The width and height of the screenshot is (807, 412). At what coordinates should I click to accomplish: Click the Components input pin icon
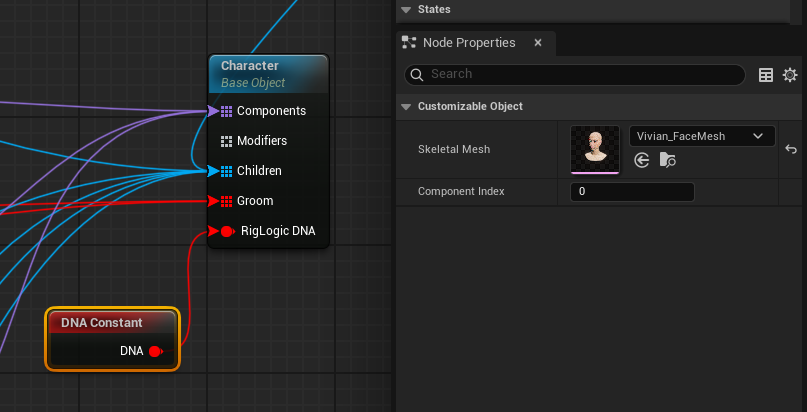(x=226, y=111)
